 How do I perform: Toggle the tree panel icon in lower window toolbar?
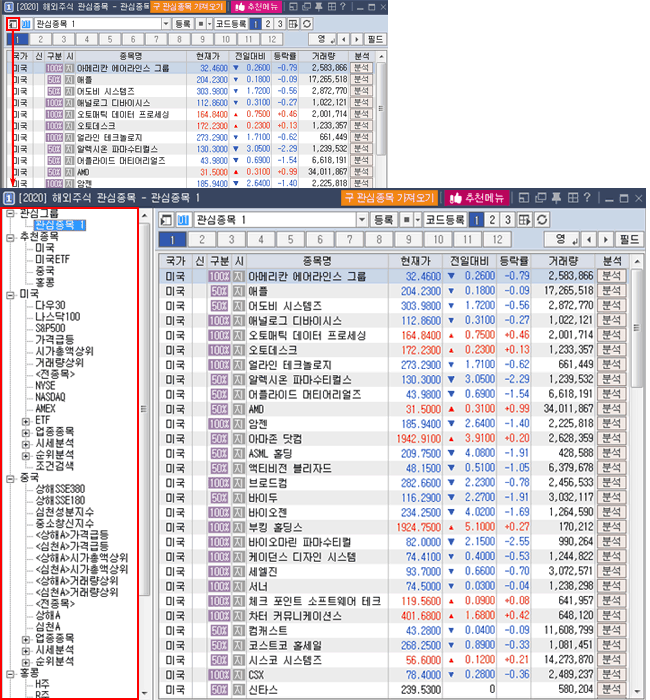pos(166,220)
